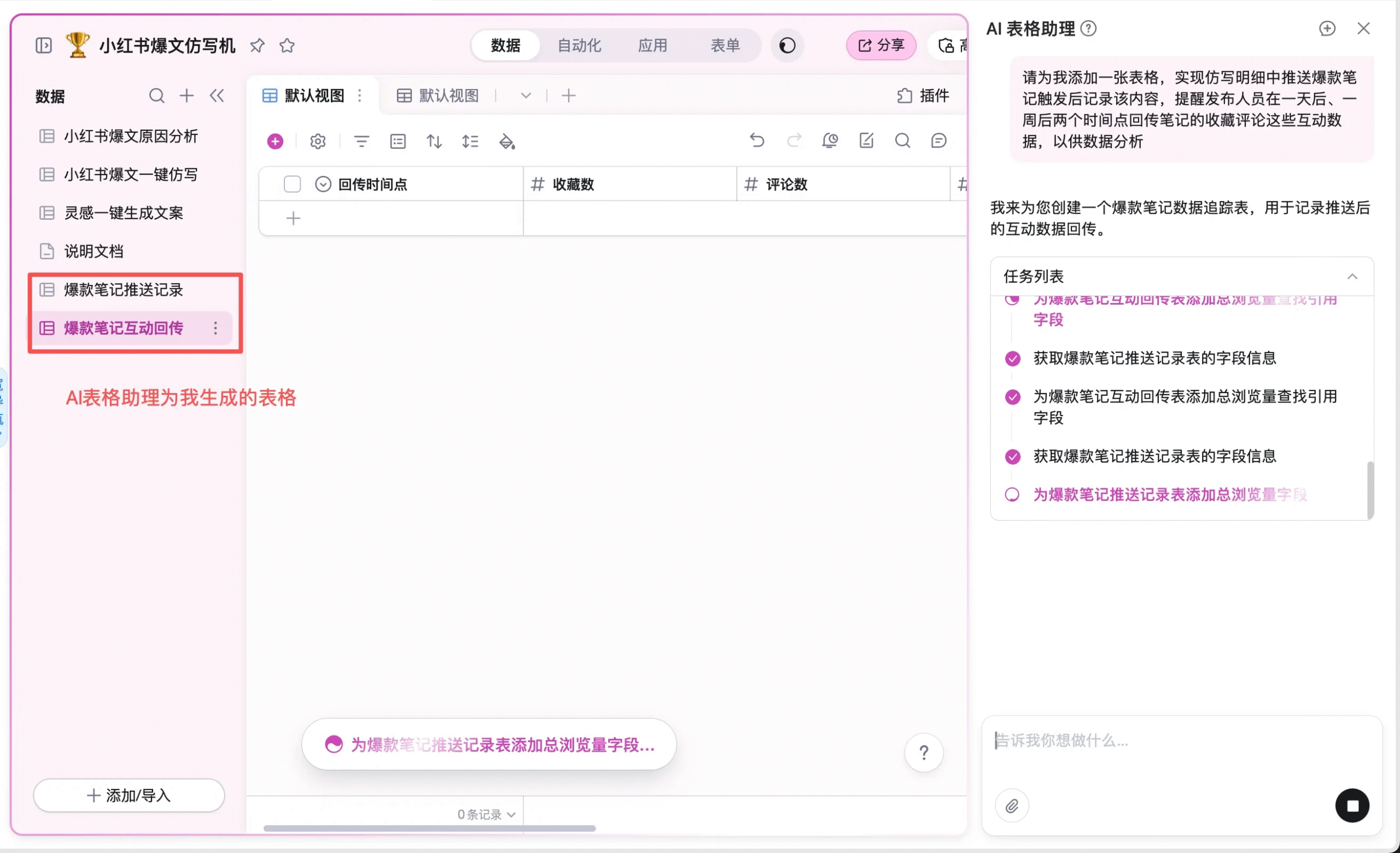The width and height of the screenshot is (1400, 853).
Task: Click the 分享 share button
Action: [x=880, y=45]
